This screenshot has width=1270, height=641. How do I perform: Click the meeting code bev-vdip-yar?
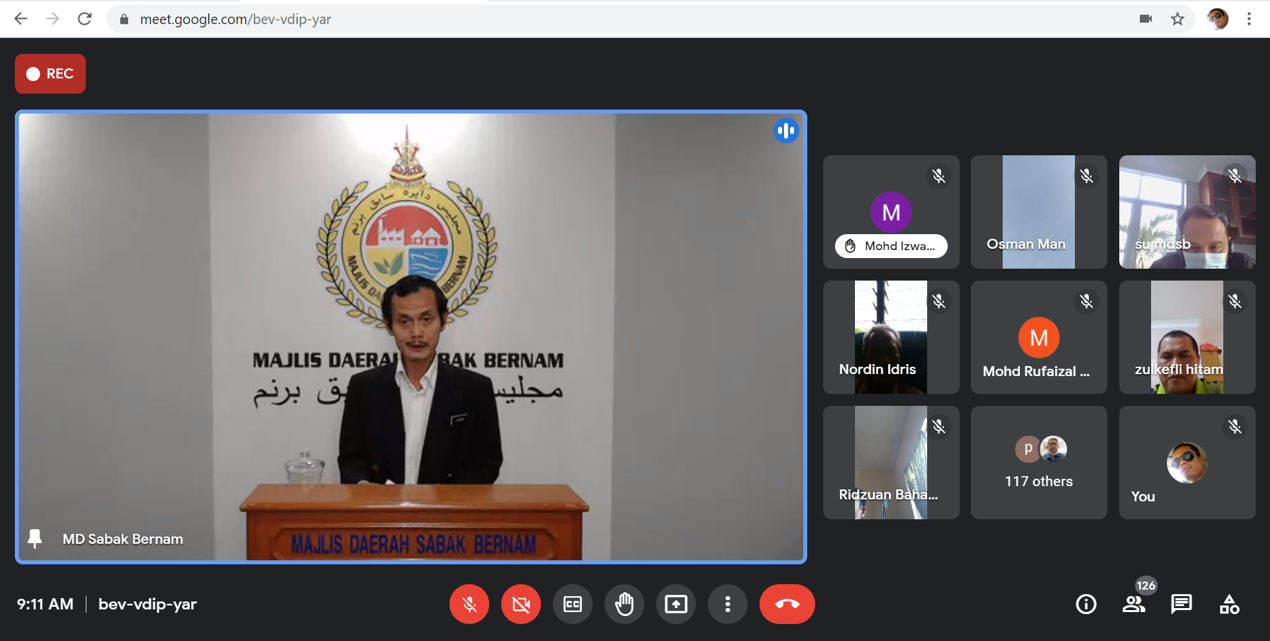pyautogui.click(x=148, y=604)
